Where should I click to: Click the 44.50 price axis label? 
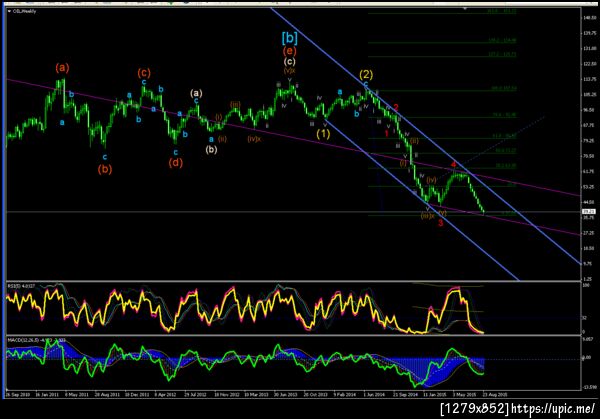[589, 202]
